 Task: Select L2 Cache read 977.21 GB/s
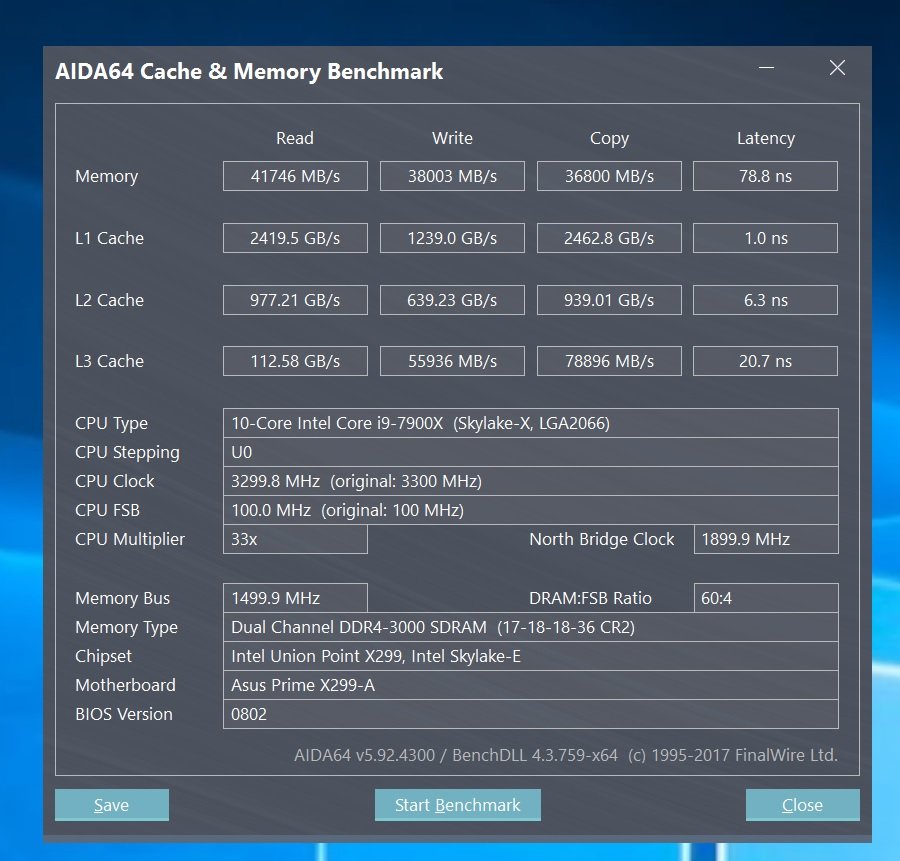pos(295,300)
